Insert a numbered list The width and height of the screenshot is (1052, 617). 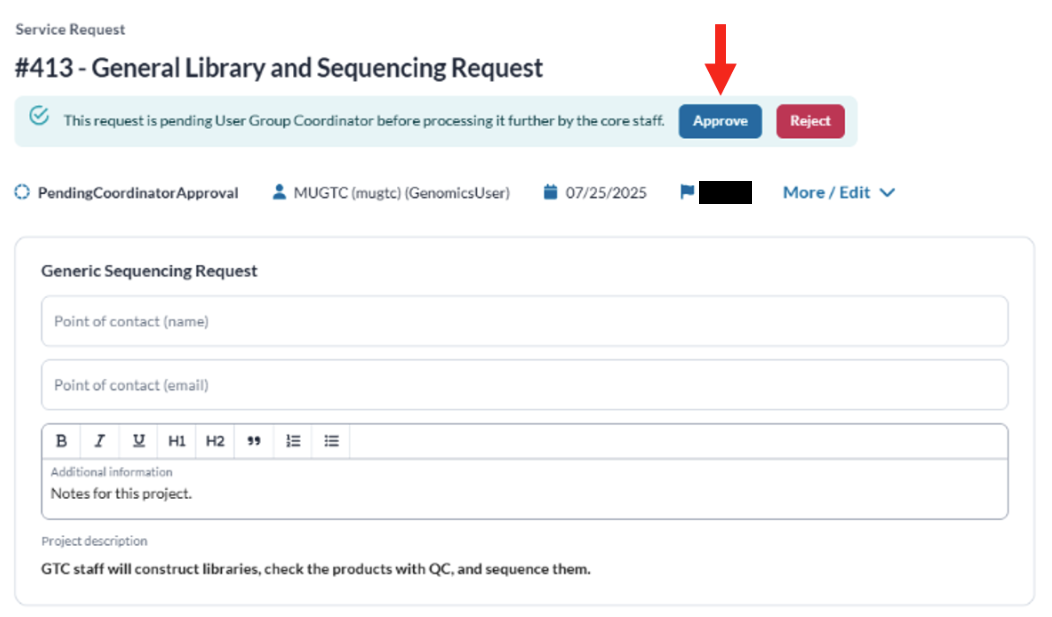coord(293,441)
